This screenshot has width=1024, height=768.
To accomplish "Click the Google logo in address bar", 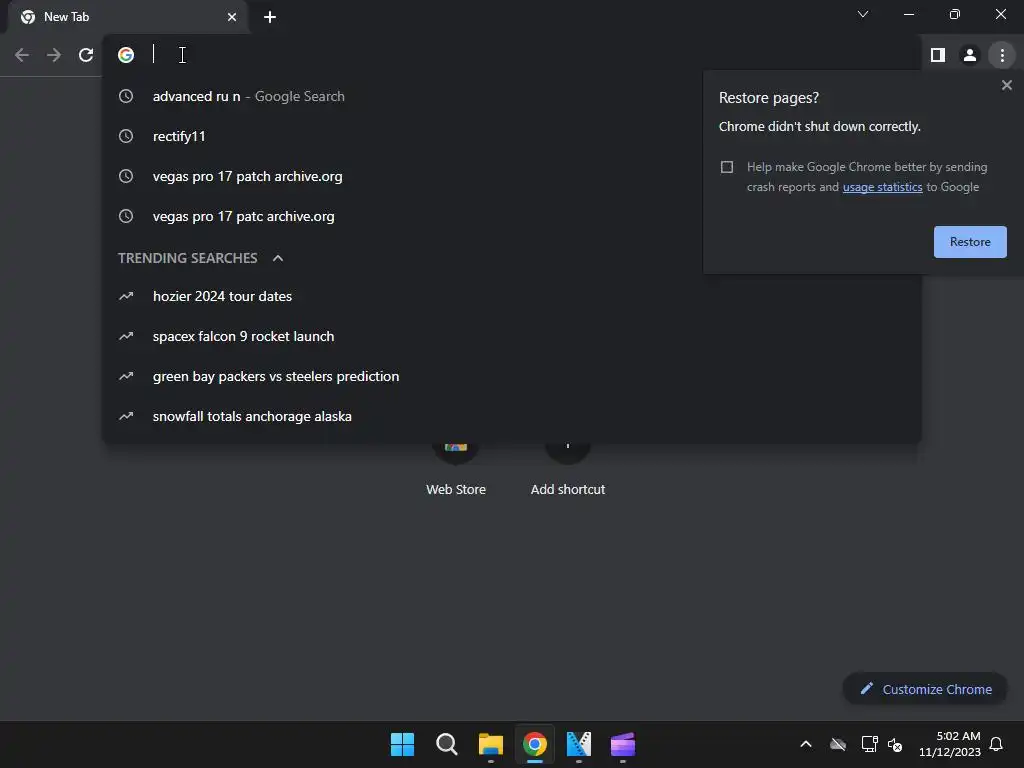I will coord(126,55).
